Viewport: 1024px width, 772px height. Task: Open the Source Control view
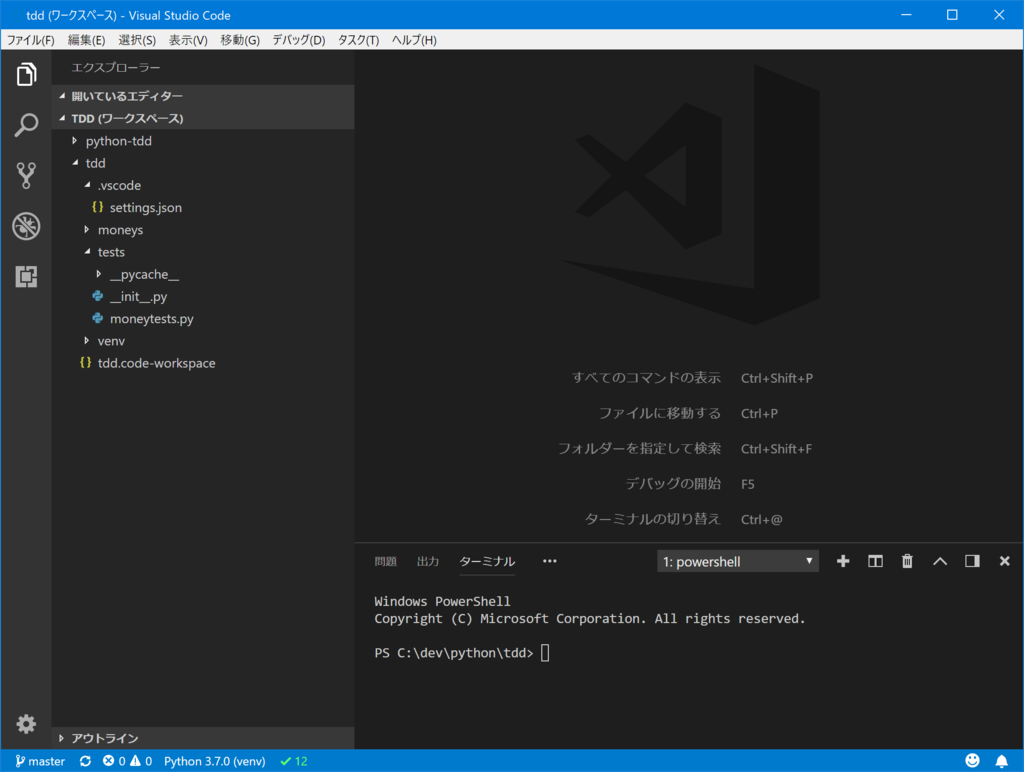tap(26, 175)
